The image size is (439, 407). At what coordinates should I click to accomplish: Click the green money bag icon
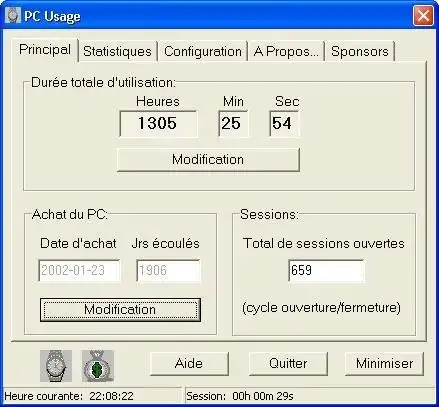coord(98,366)
